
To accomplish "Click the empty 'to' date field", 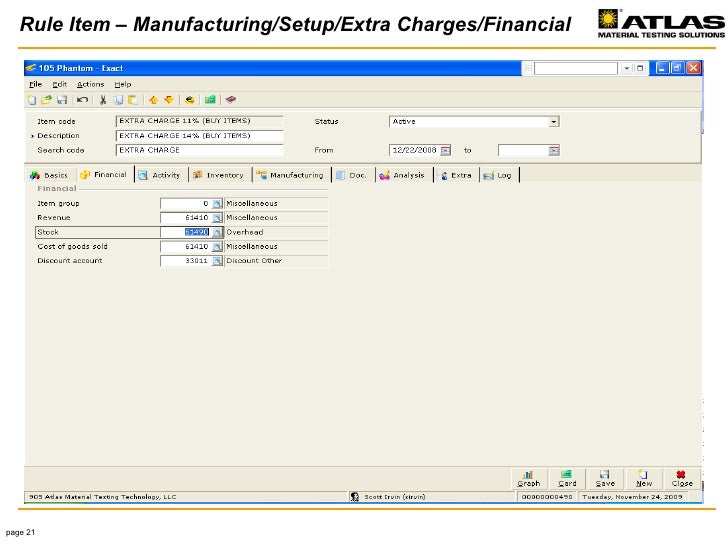I will coord(523,150).
